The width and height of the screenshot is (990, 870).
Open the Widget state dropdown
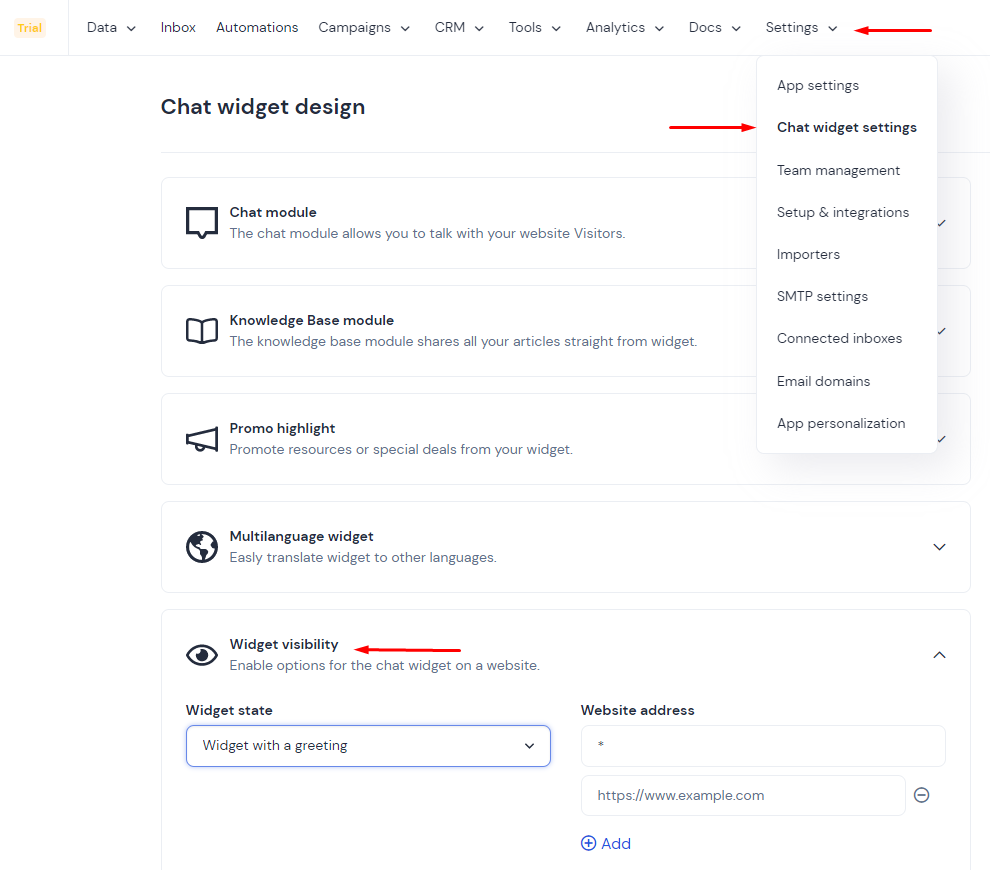[x=368, y=746]
